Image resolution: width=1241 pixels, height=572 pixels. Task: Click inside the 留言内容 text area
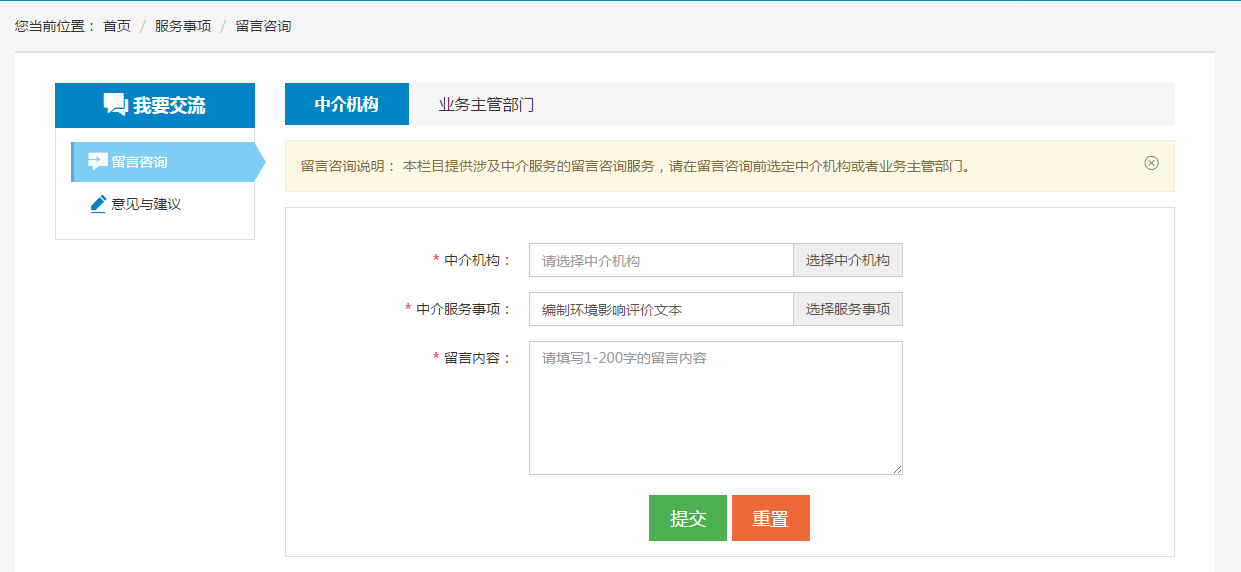[x=715, y=407]
